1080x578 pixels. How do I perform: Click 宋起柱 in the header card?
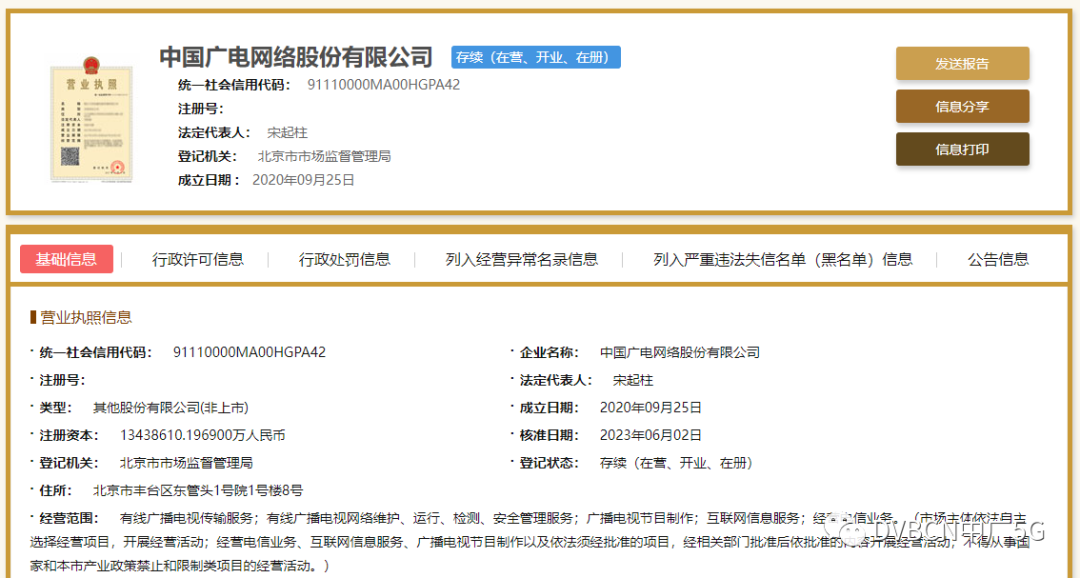coord(287,132)
